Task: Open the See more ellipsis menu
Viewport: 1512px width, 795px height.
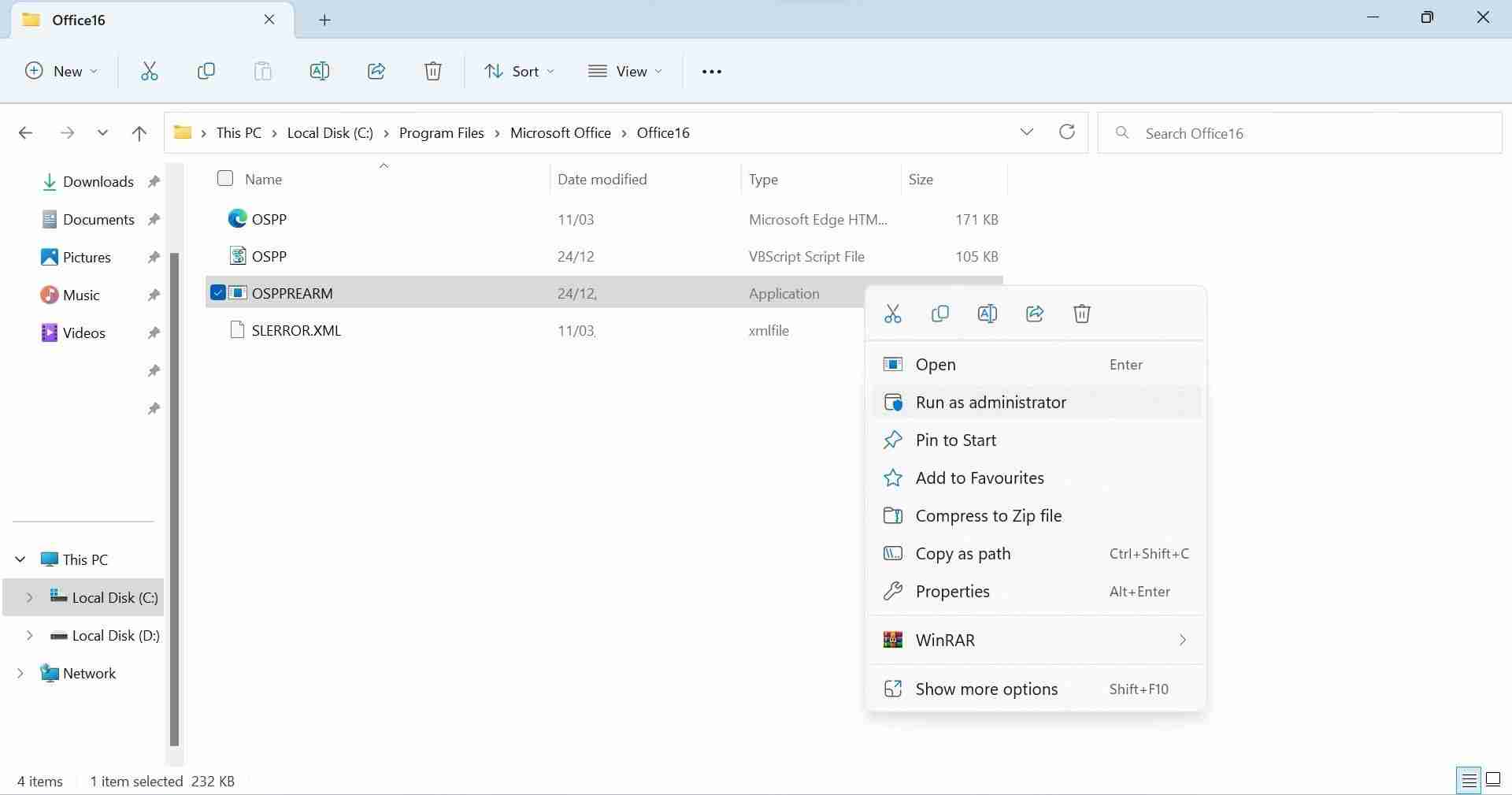Action: pos(711,71)
